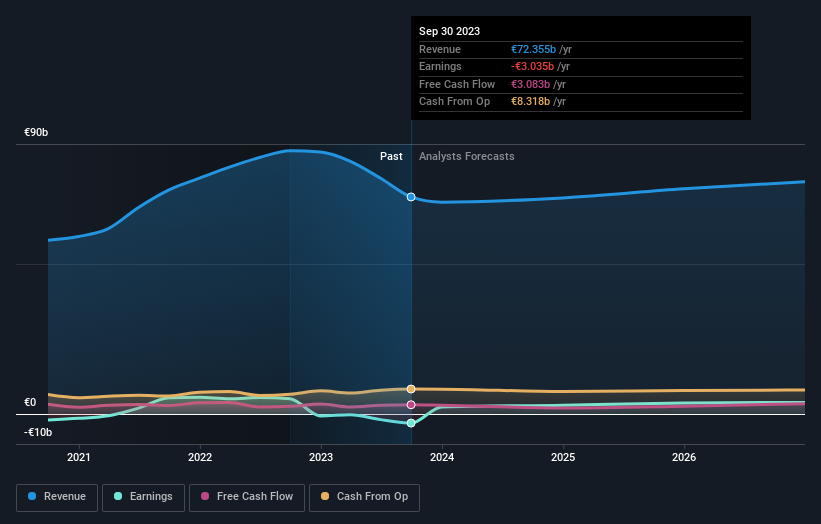Click the 2023 x-axis label
Image resolution: width=821 pixels, height=524 pixels.
321,458
